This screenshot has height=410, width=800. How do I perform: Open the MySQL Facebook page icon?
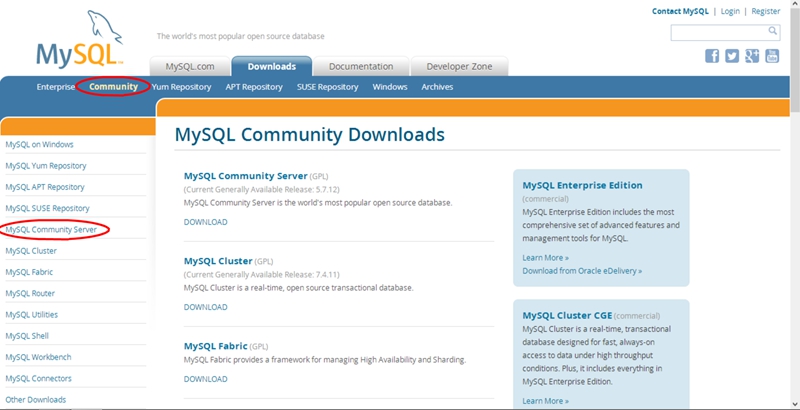tap(712, 56)
